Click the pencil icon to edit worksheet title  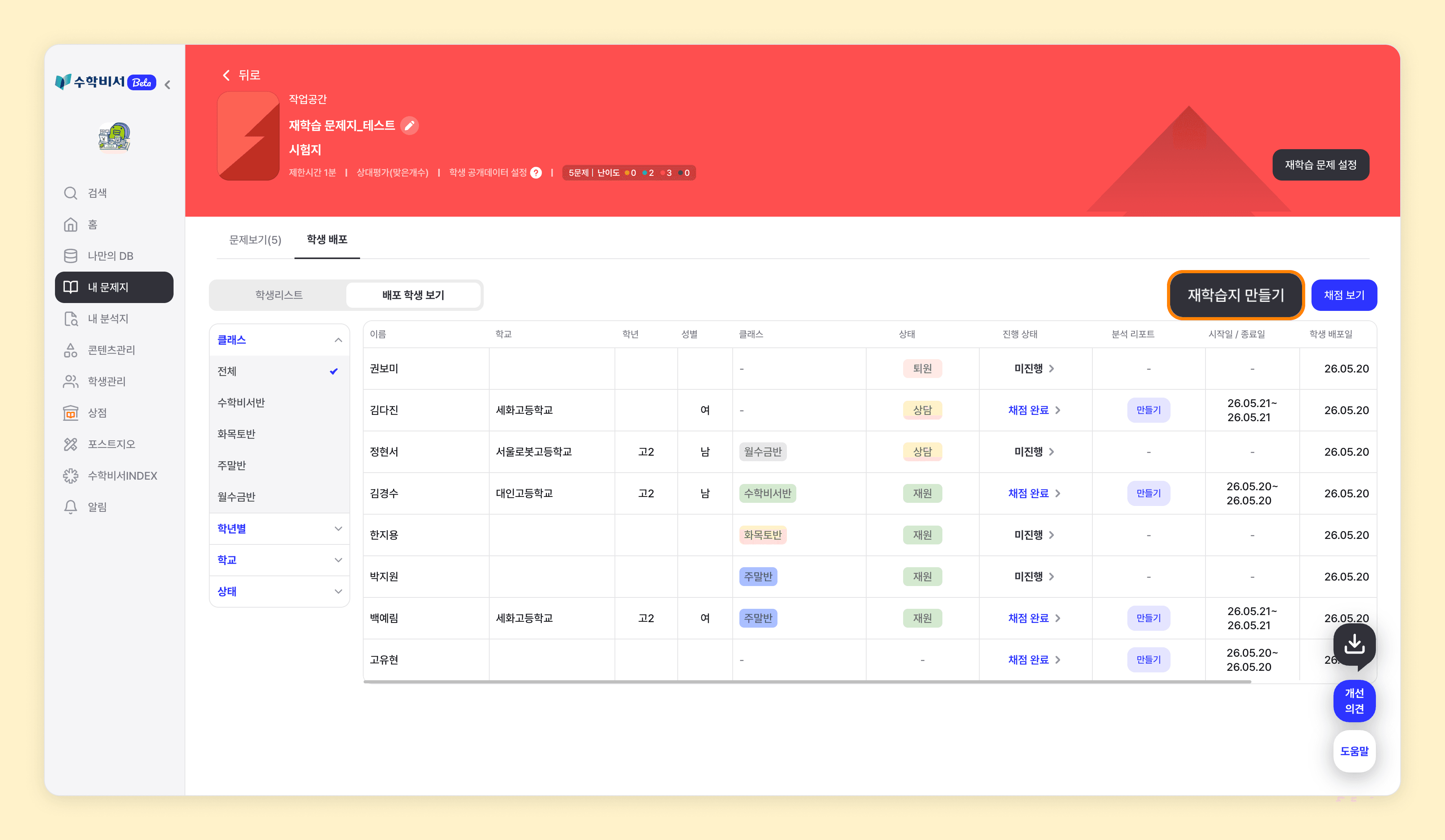(x=410, y=126)
